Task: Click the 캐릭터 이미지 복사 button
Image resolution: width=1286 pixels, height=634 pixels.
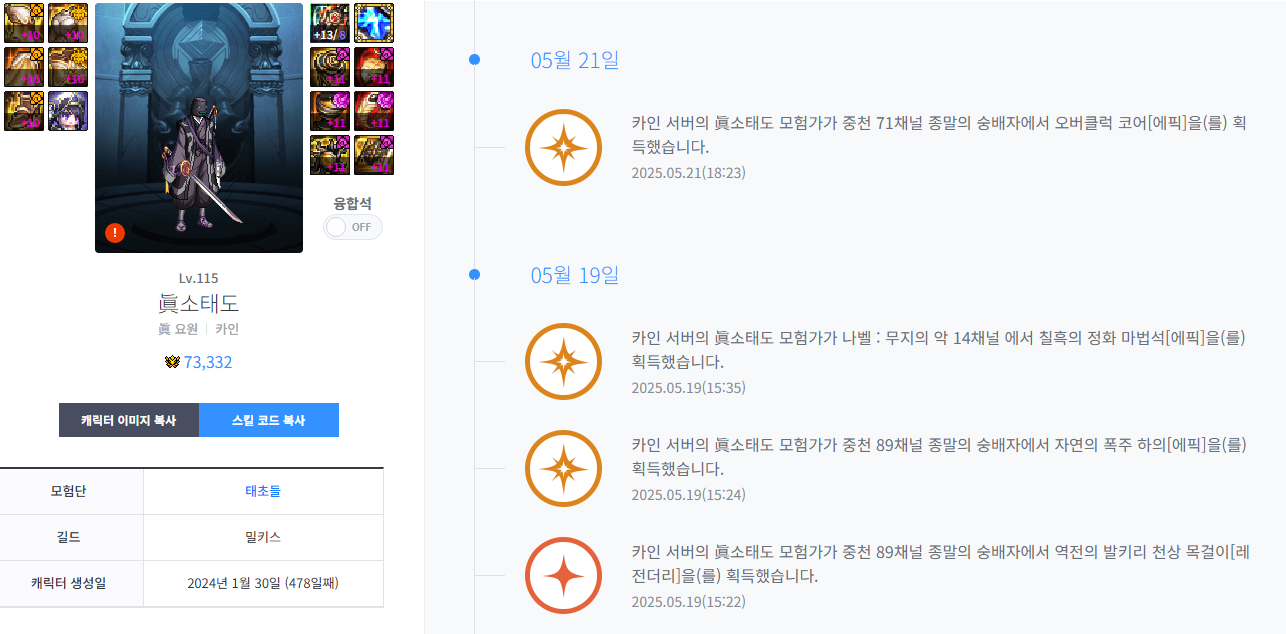Action: click(129, 420)
